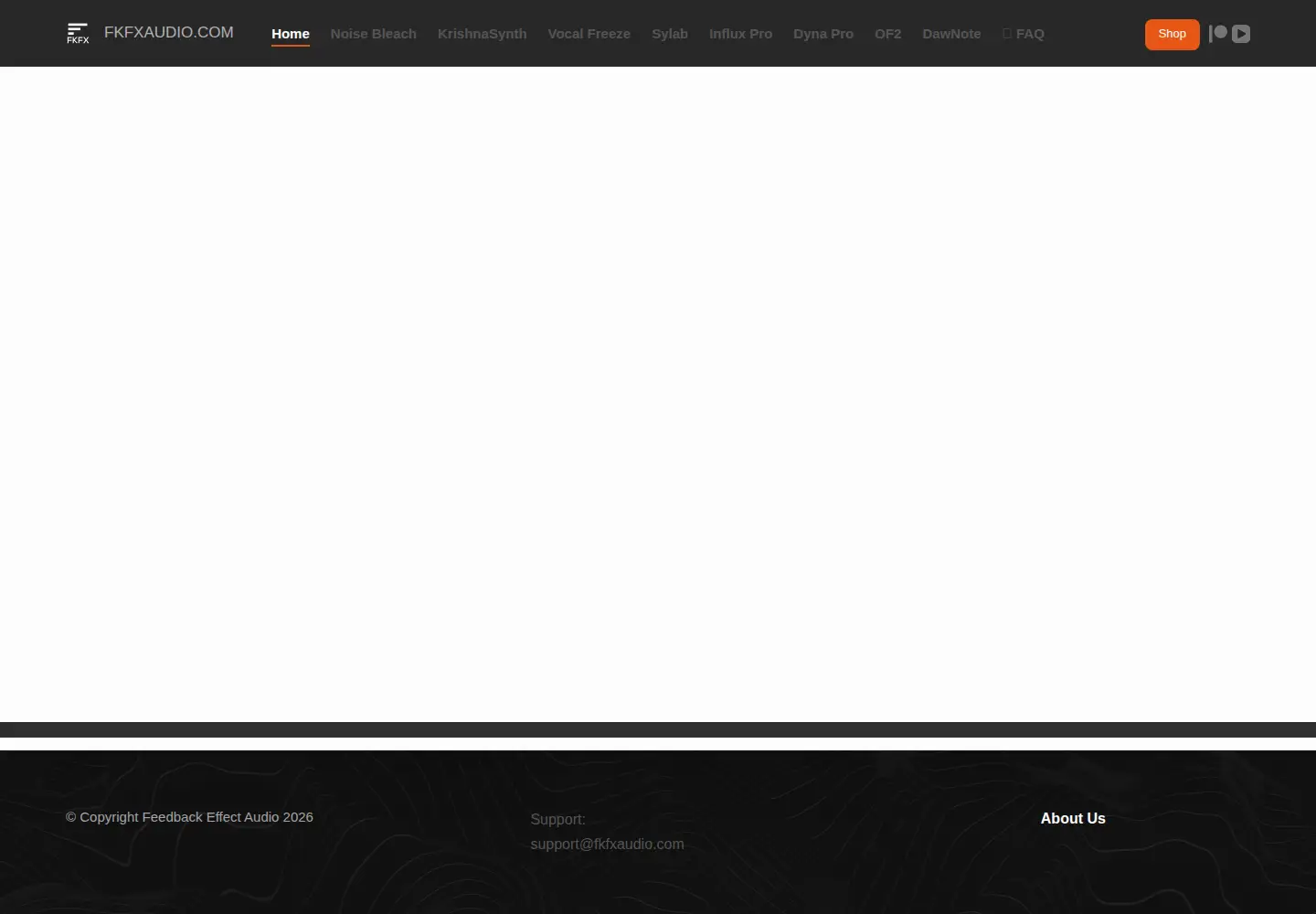Navigate to Influx Pro

point(741,34)
